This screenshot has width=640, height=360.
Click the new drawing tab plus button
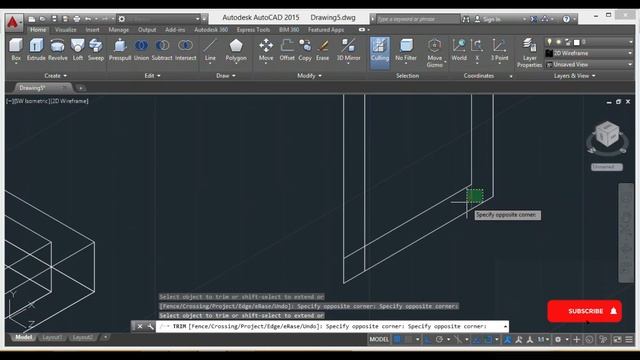coord(80,88)
